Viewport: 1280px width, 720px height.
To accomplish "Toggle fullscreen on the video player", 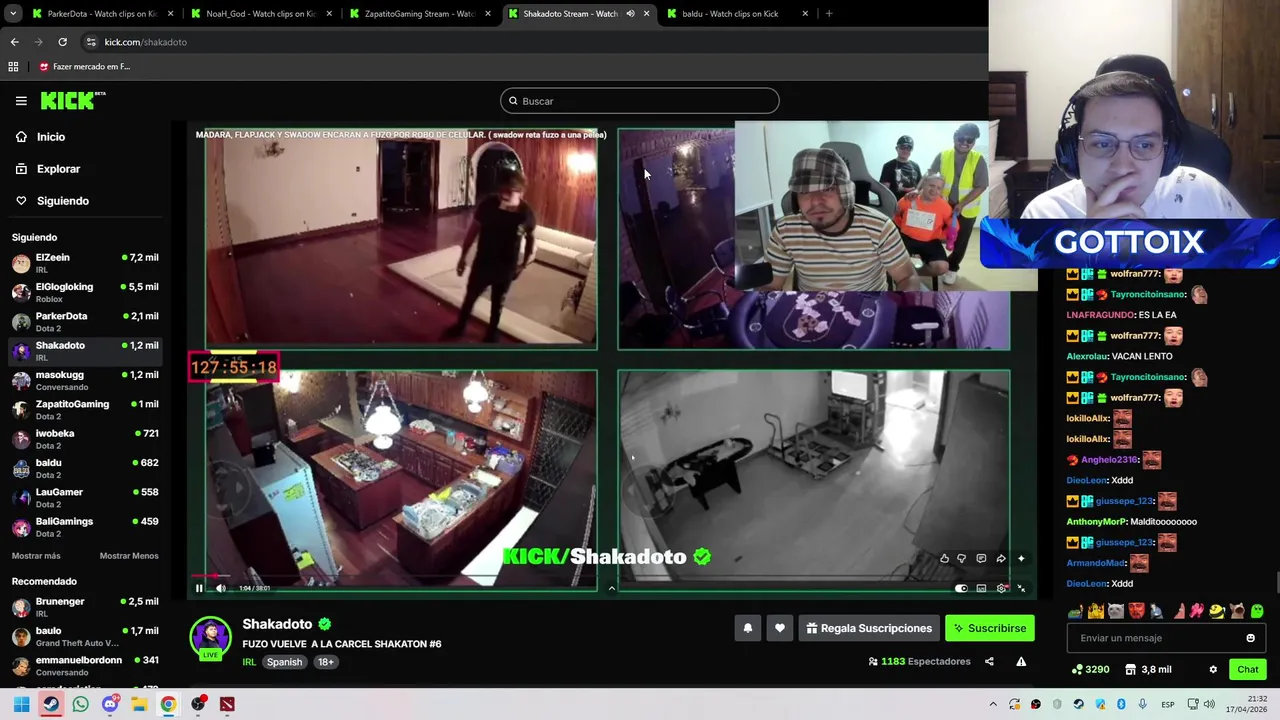I will click(1021, 588).
